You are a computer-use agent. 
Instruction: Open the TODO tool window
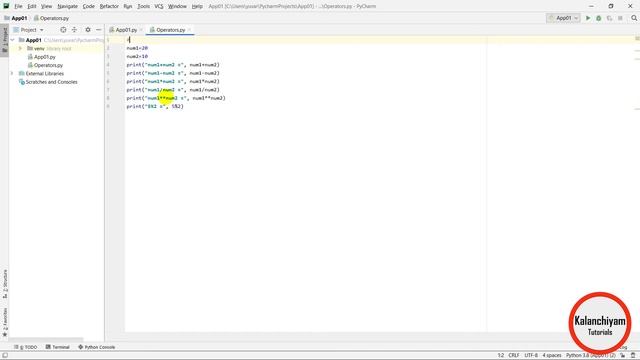[25, 347]
